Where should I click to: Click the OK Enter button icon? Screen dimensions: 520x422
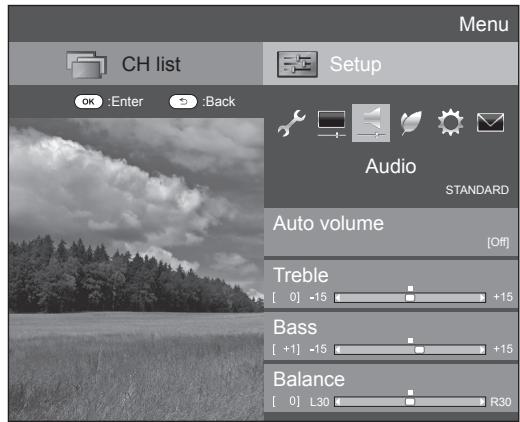point(88,102)
